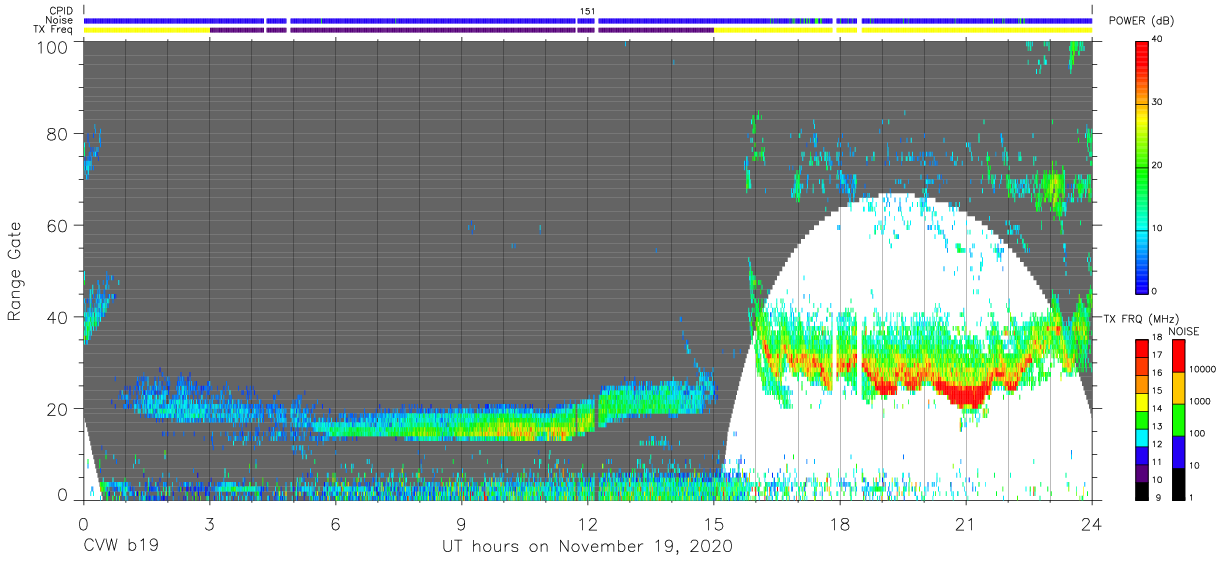Select the 18 tick on UT hours axis
1228x567 pixels.
tap(839, 523)
